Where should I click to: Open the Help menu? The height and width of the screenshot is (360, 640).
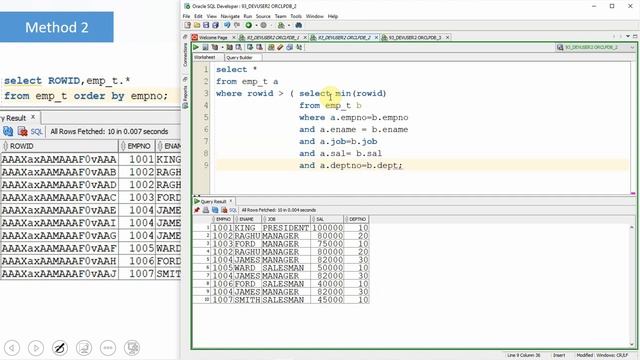point(333,16)
